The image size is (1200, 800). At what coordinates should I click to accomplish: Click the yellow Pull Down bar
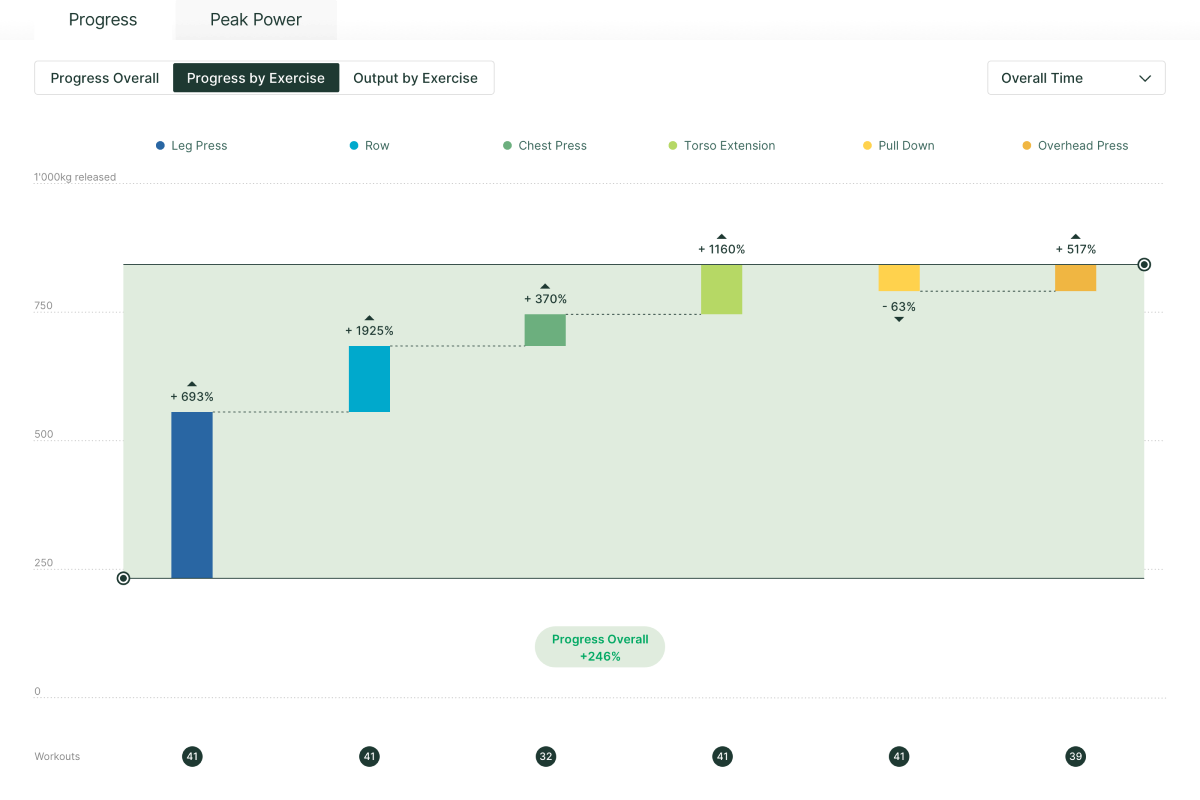tap(899, 278)
